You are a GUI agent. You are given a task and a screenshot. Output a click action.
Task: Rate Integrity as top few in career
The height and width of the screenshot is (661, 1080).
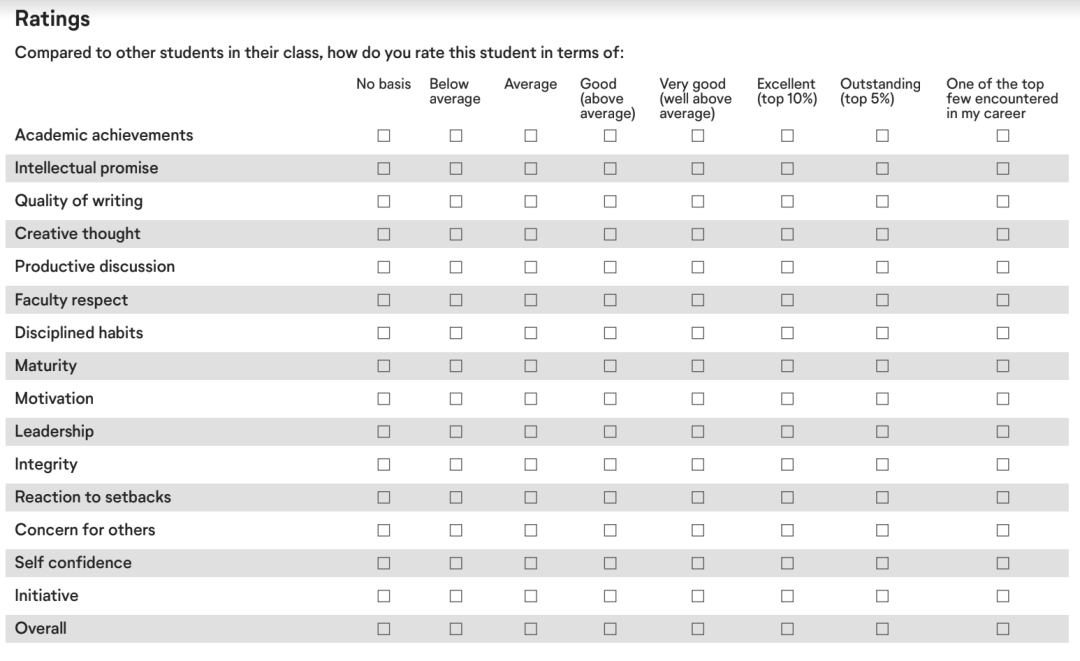1002,465
